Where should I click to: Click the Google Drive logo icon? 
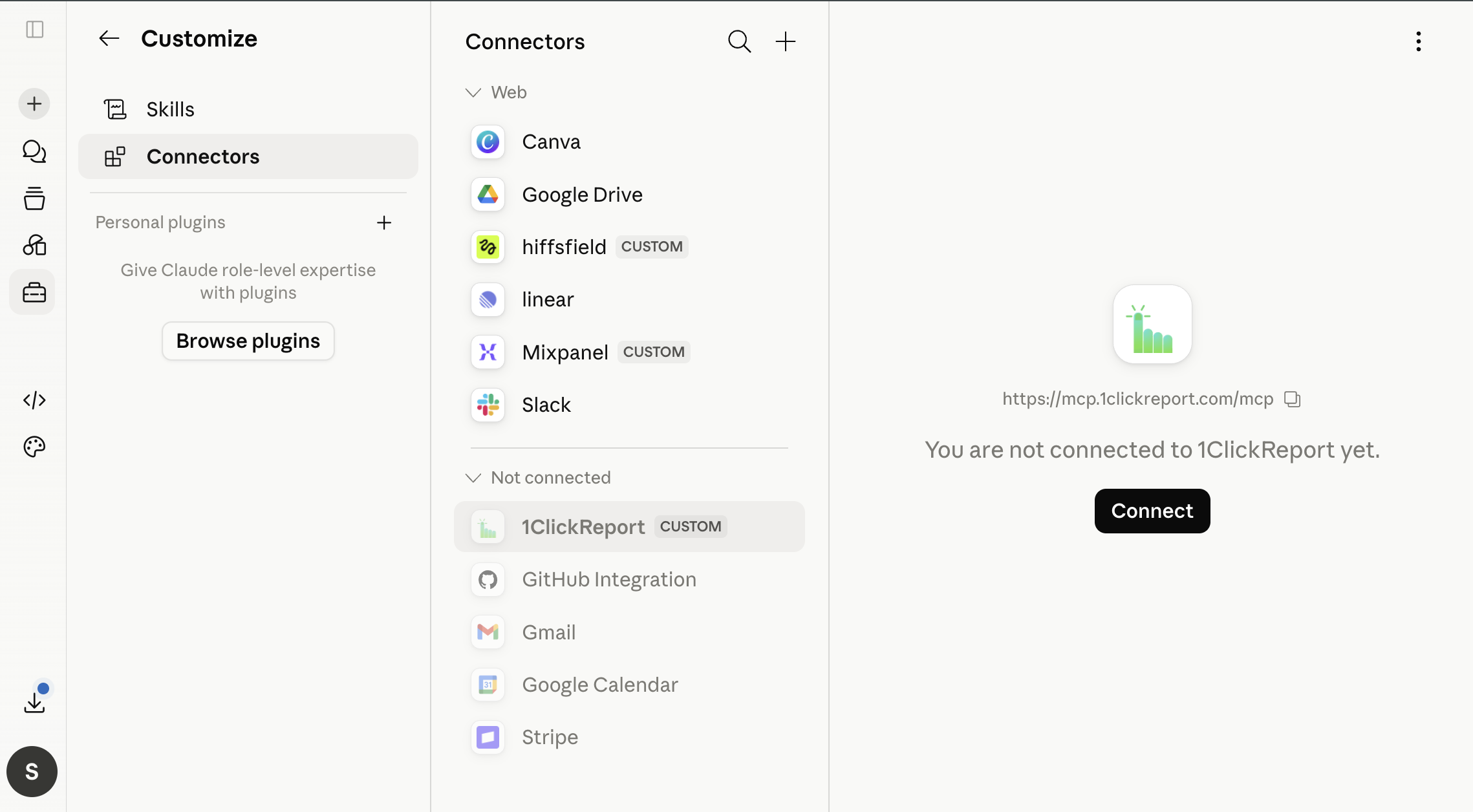click(488, 194)
